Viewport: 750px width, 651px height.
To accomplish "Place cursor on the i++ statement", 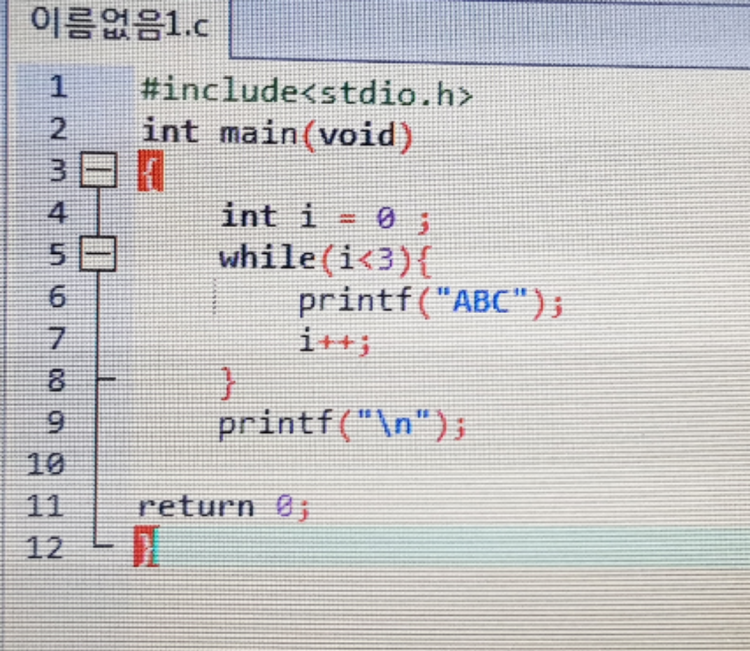I will (x=333, y=342).
